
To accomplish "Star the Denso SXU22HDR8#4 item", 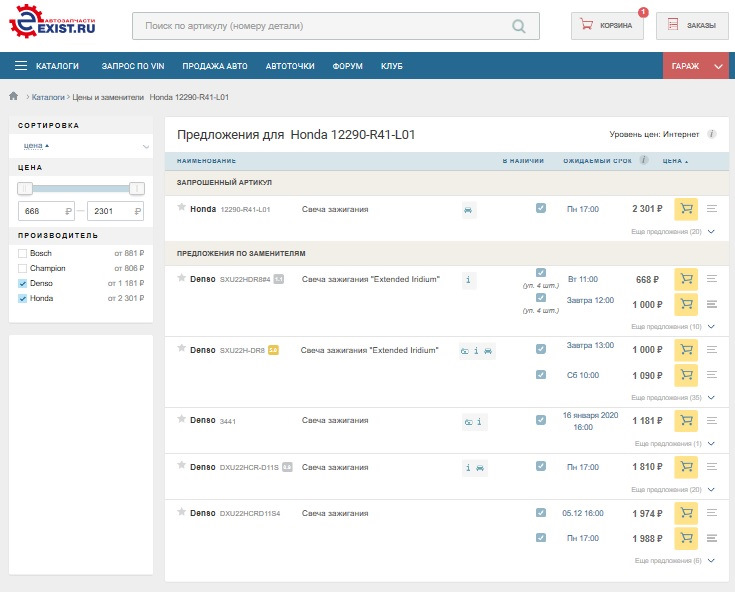I will tap(181, 277).
